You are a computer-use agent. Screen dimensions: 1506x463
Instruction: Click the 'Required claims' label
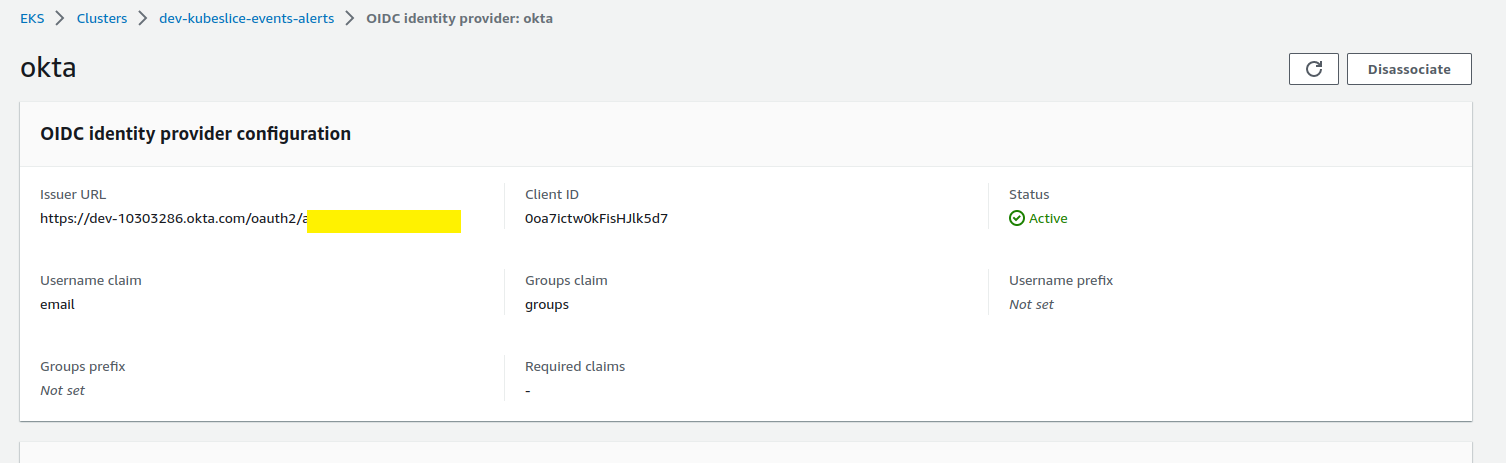pos(575,367)
